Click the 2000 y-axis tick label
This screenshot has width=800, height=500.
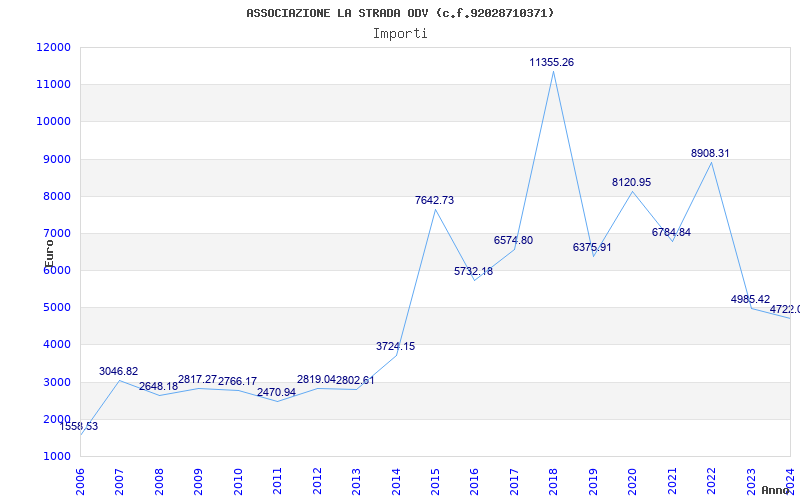pyautogui.click(x=56, y=419)
